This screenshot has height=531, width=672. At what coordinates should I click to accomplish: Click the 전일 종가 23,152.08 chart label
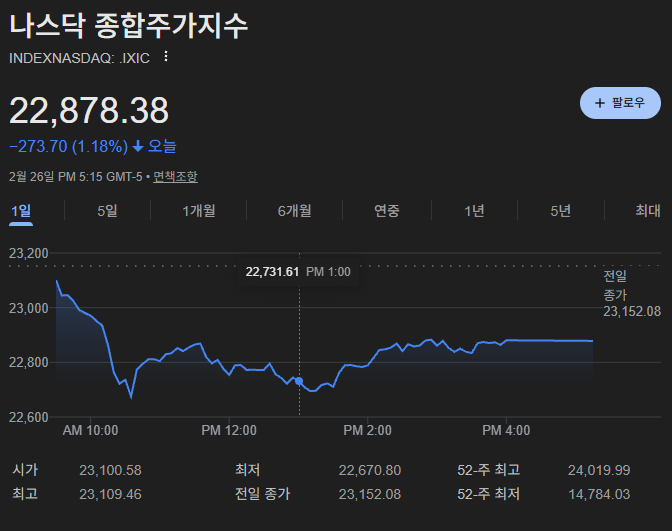[631, 294]
